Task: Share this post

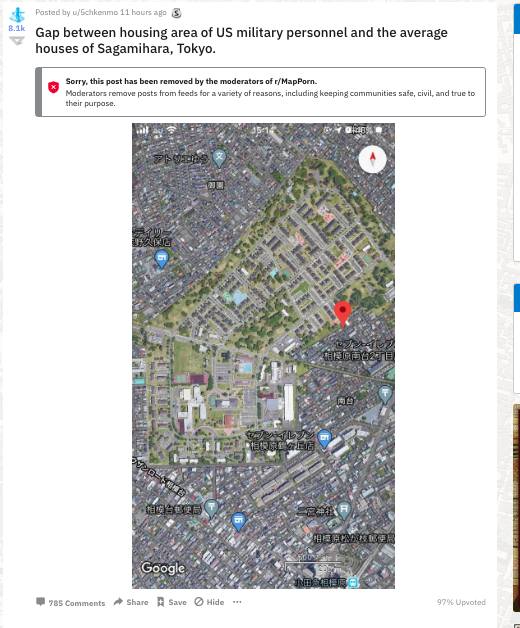Action: coord(131,602)
